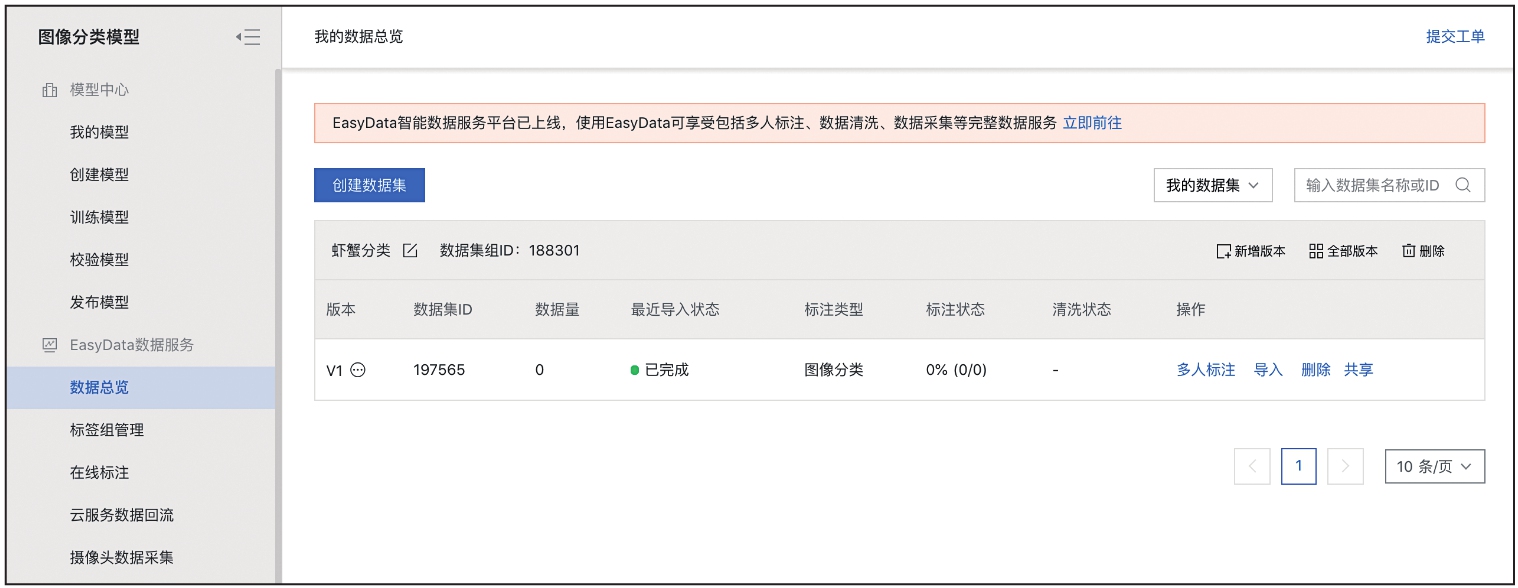Click the 虾蟹分类 dataset group name

point(361,251)
